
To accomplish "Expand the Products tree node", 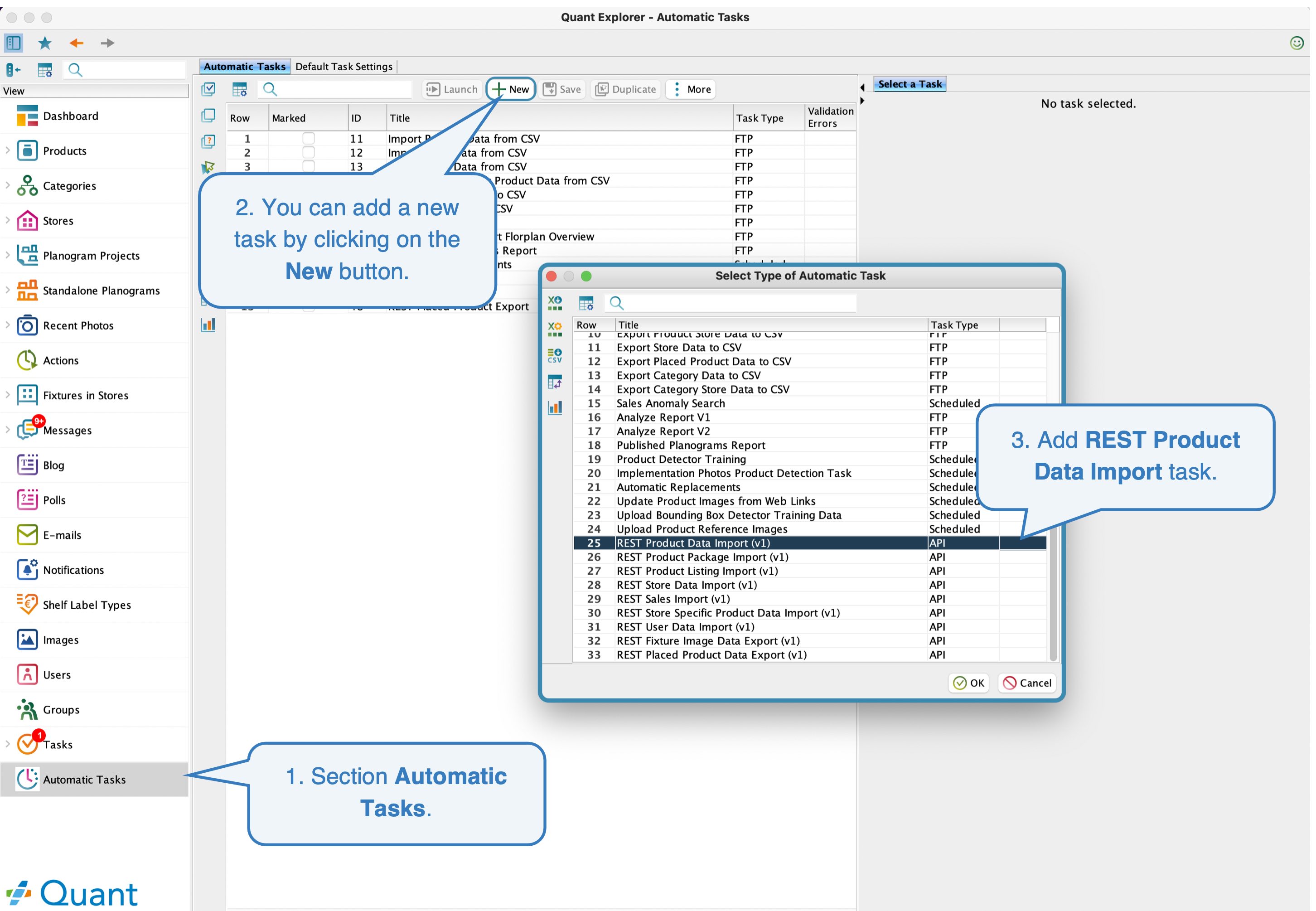I will tap(7, 150).
